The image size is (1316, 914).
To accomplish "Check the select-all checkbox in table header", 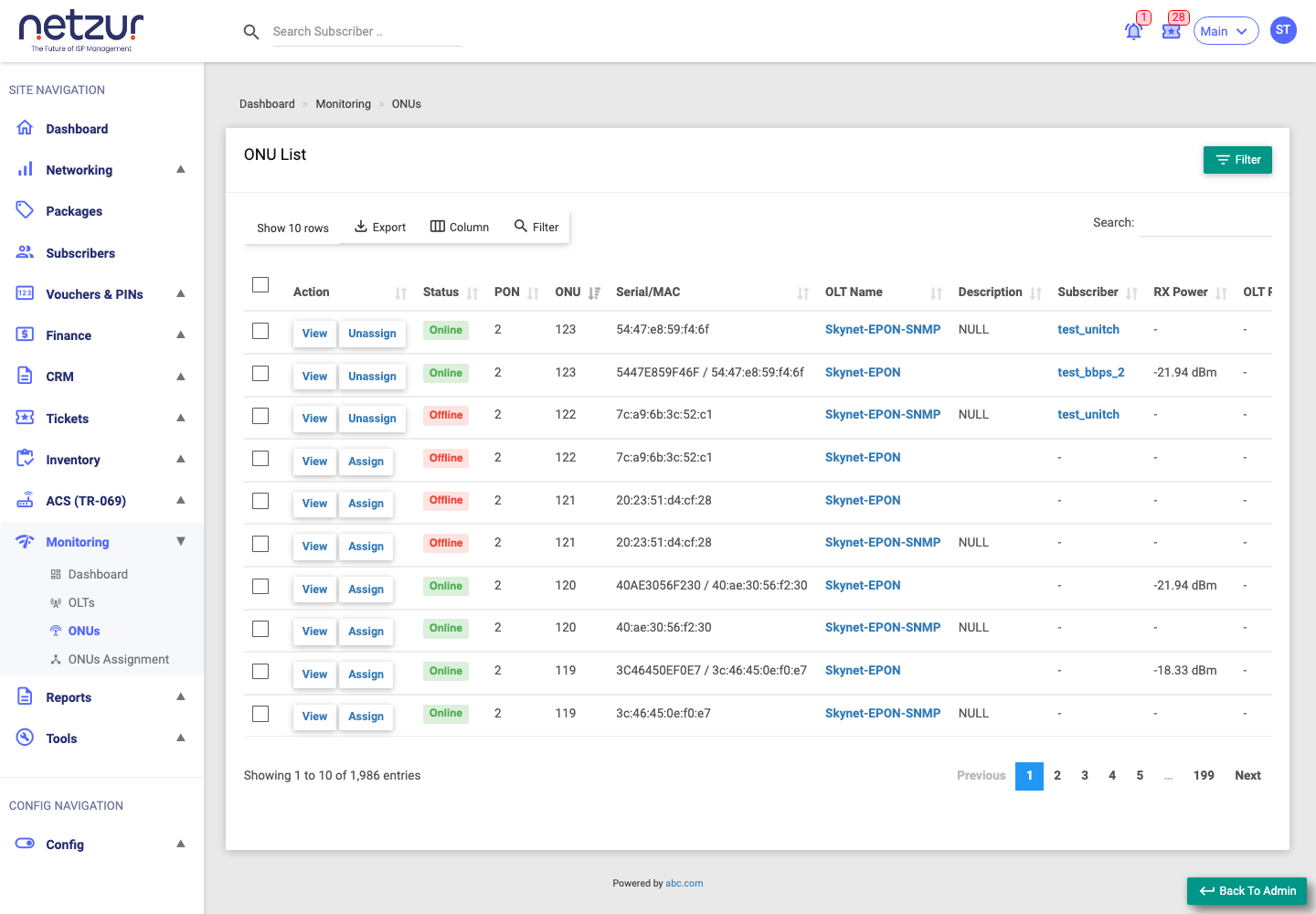I will pos(260,285).
